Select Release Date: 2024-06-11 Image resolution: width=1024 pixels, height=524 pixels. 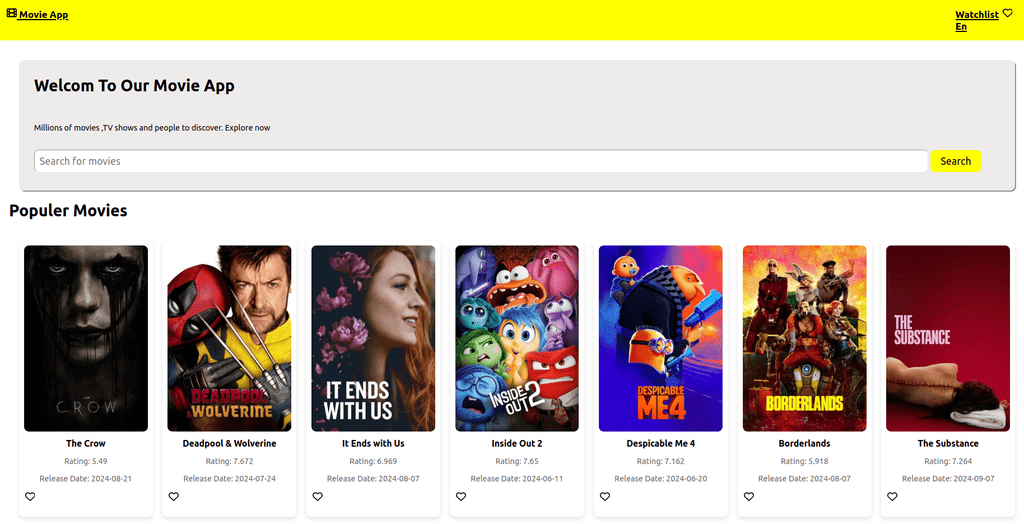(517, 479)
